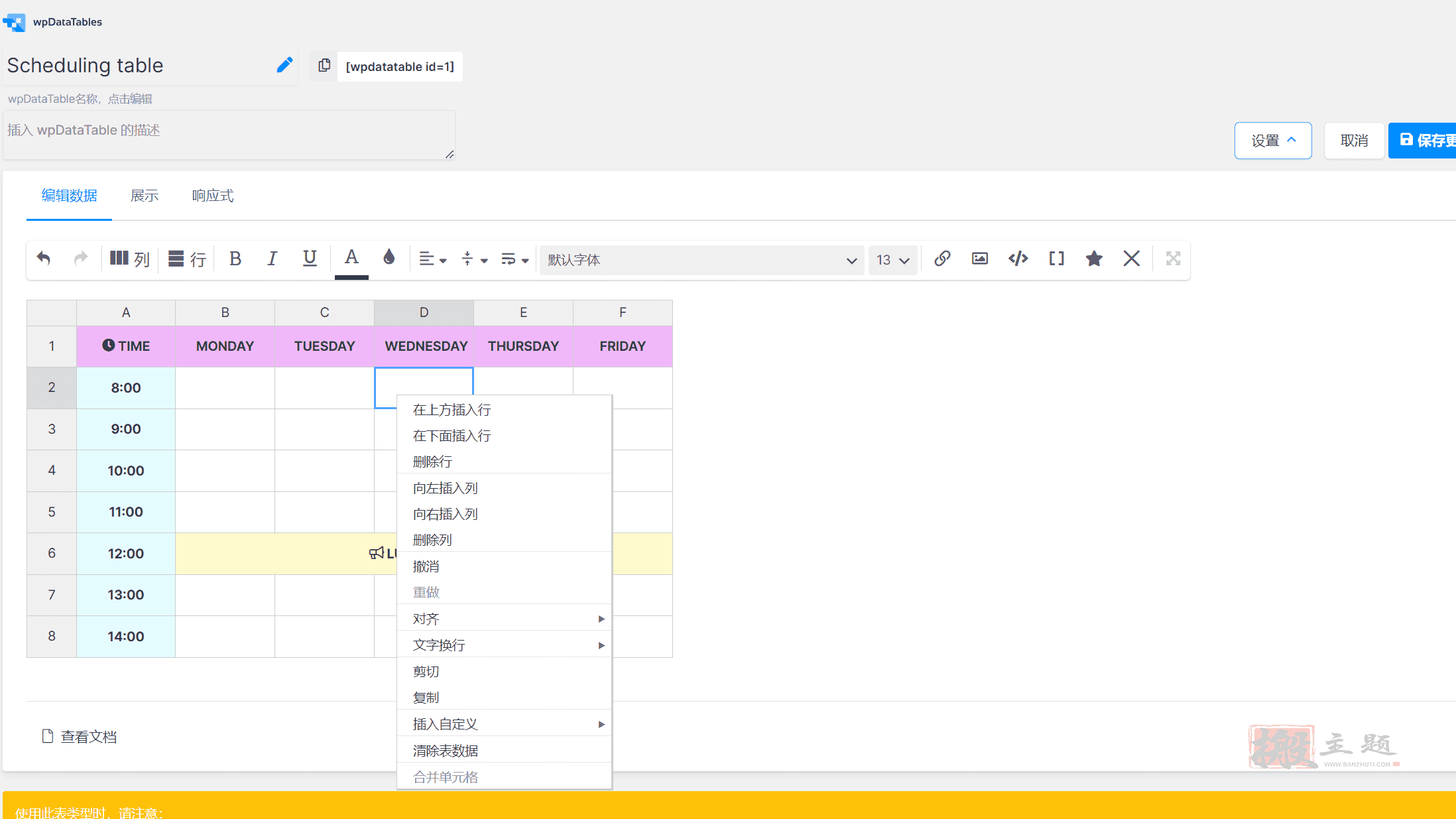
Task: Expand vertical alignment dropdown
Action: pos(474,259)
